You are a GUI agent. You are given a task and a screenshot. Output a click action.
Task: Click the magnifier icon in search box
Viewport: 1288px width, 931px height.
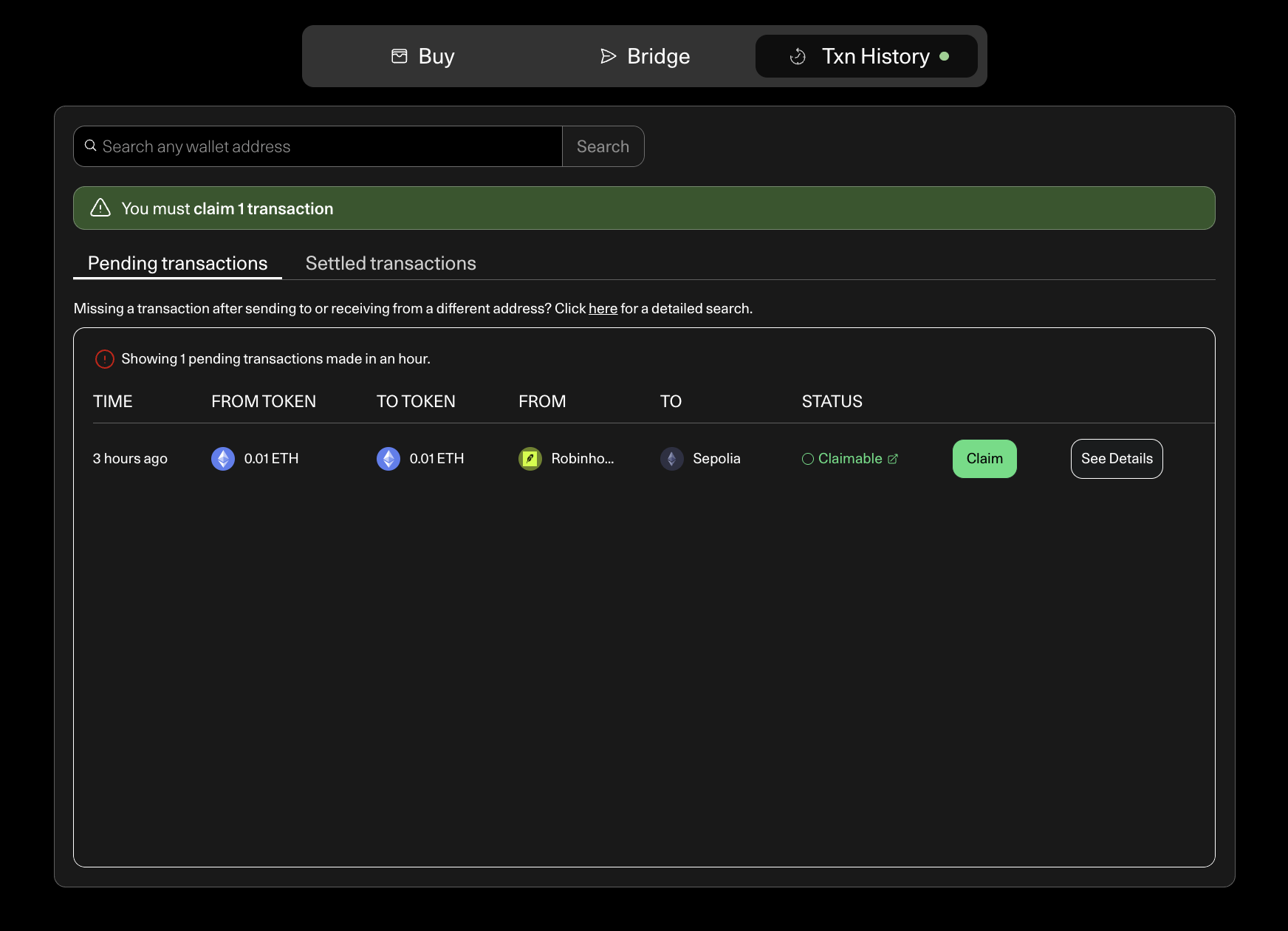(x=91, y=146)
